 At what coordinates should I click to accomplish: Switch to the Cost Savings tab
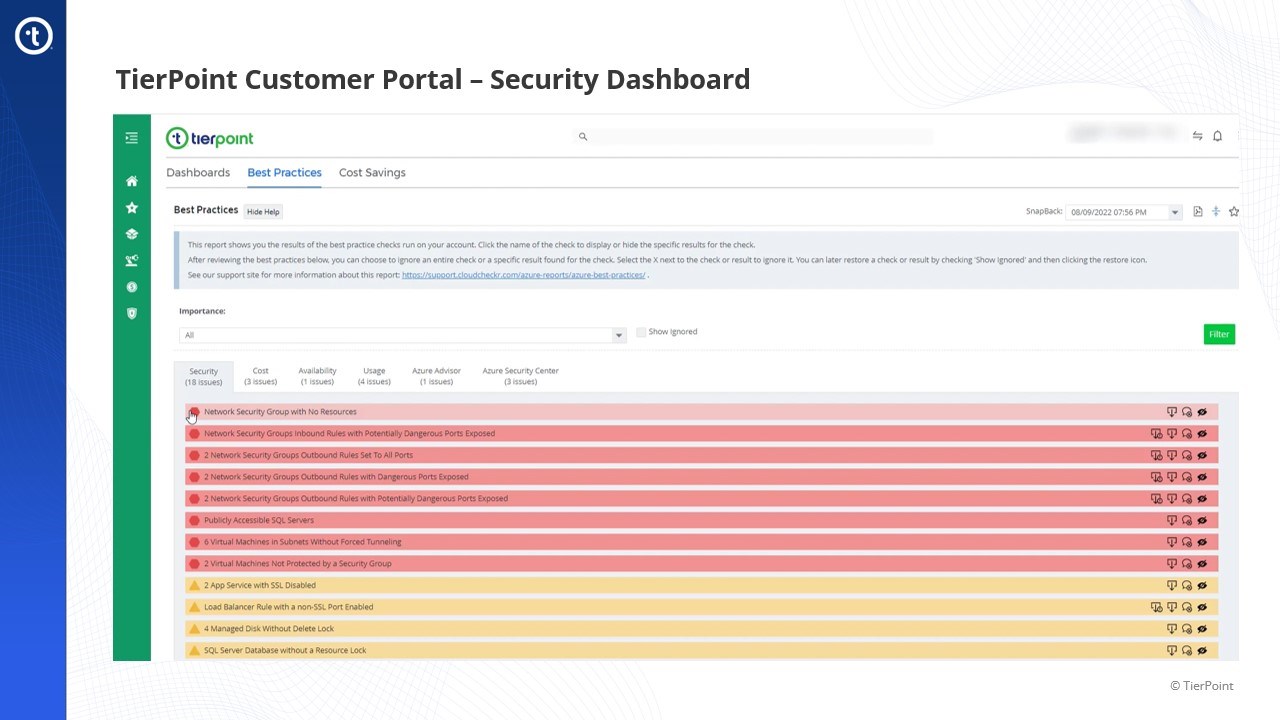click(x=372, y=173)
